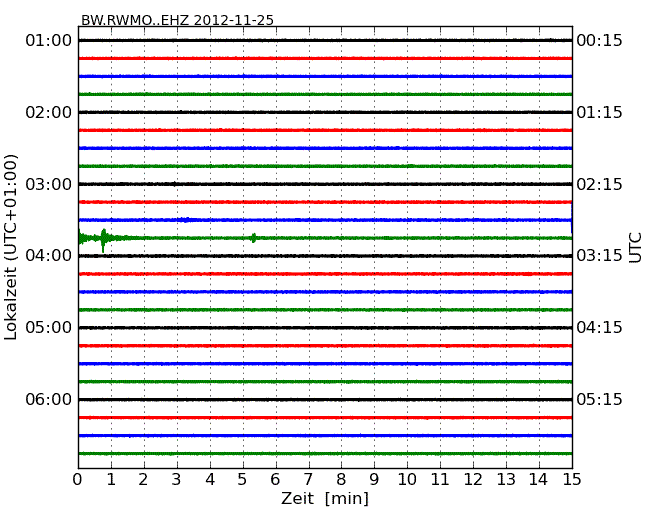Click the 2 minute tick label
Screen dimensions: 650x520
click(143, 480)
